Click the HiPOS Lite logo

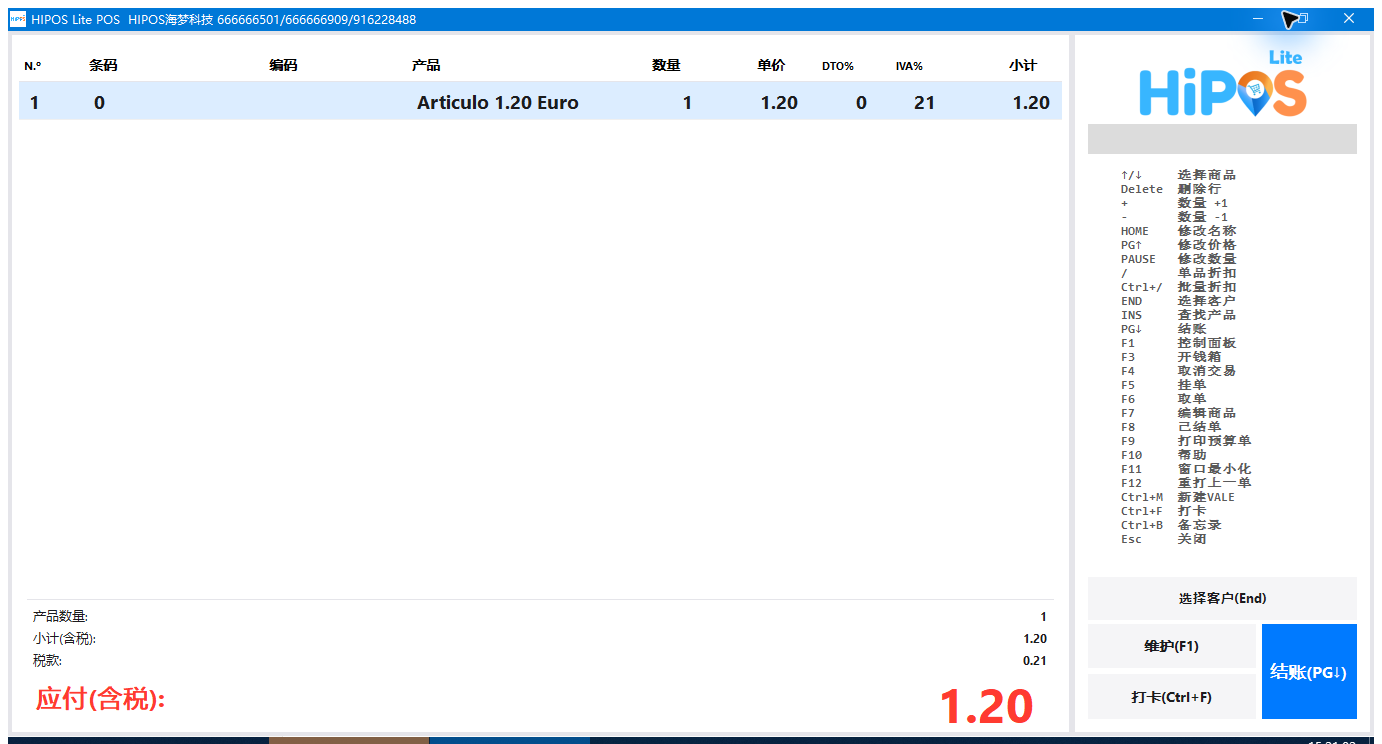[1222, 84]
